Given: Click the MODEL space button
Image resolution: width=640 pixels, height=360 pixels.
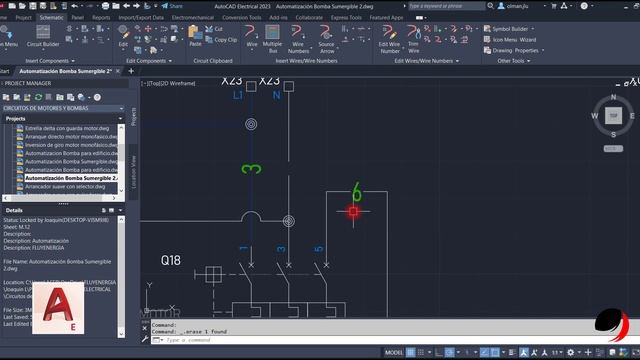Looking at the screenshot, I should pos(394,352).
